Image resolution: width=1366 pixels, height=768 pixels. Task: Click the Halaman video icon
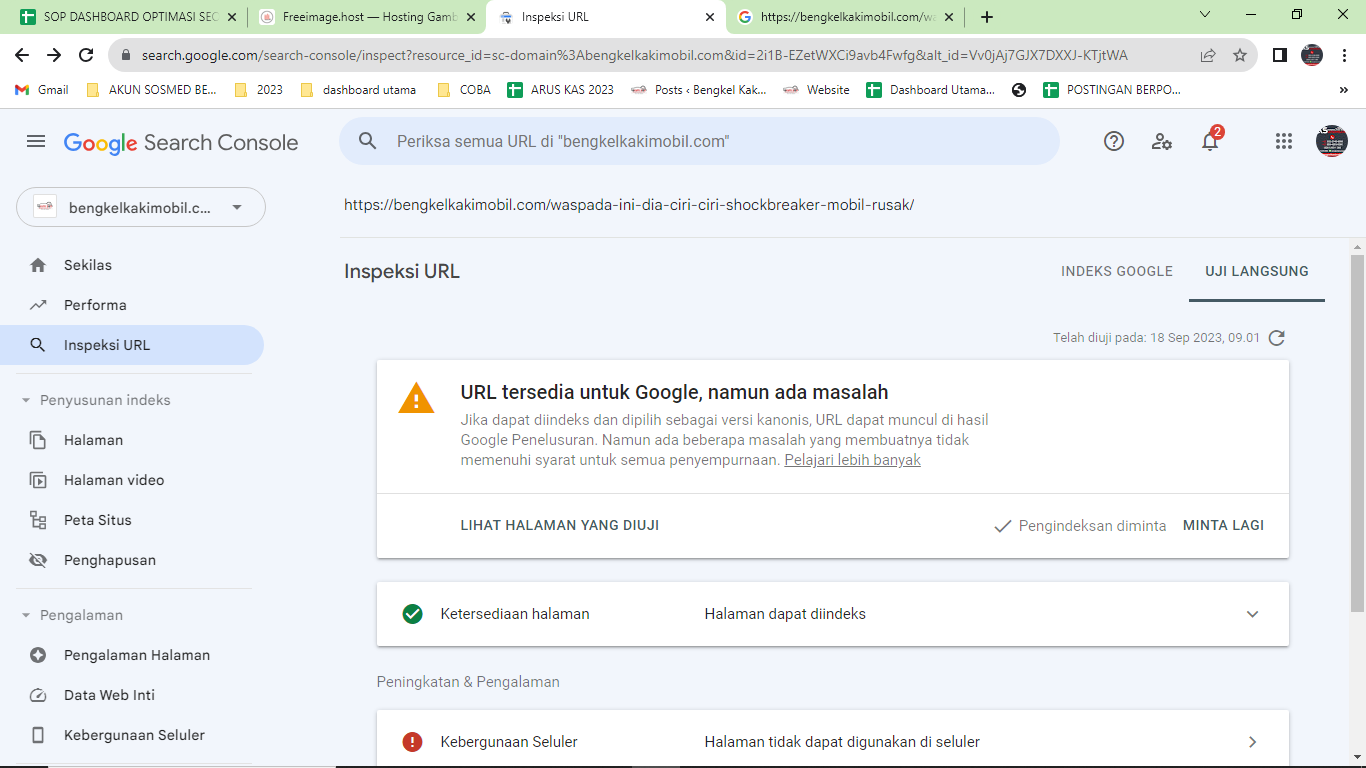pyautogui.click(x=38, y=480)
